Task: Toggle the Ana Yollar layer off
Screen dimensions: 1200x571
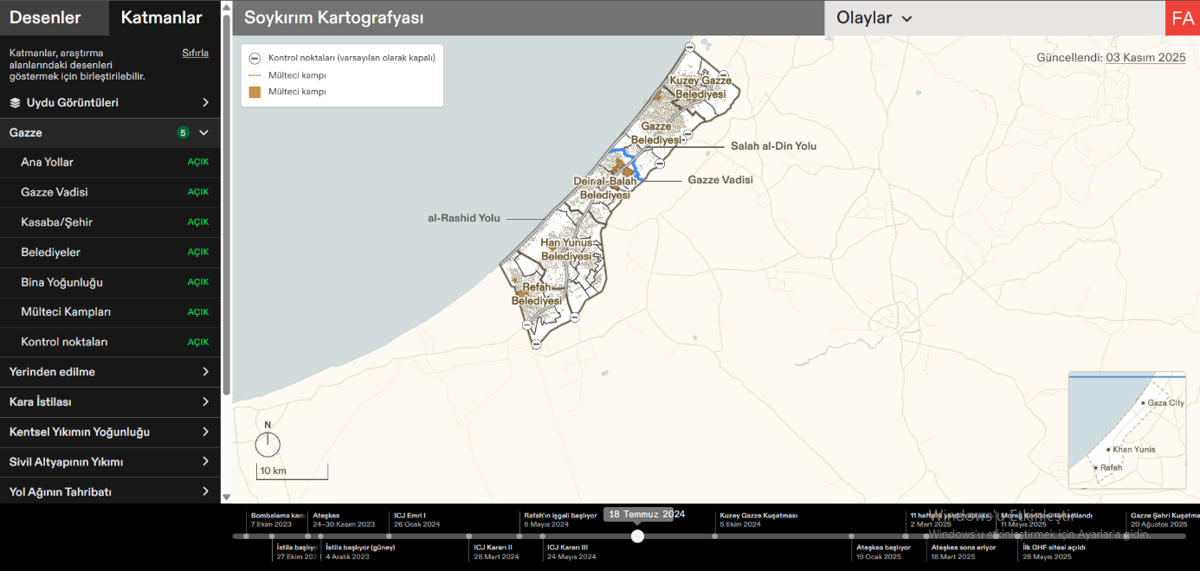Action: [x=198, y=162]
